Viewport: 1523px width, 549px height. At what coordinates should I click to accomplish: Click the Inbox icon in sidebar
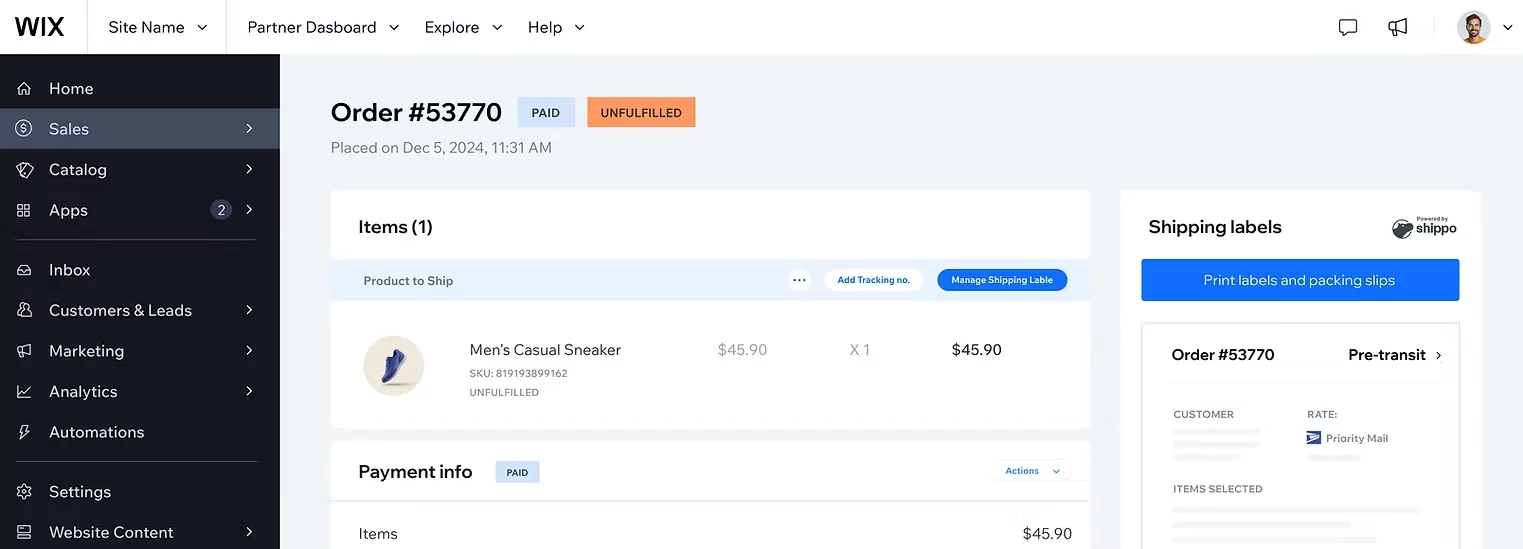click(x=25, y=270)
